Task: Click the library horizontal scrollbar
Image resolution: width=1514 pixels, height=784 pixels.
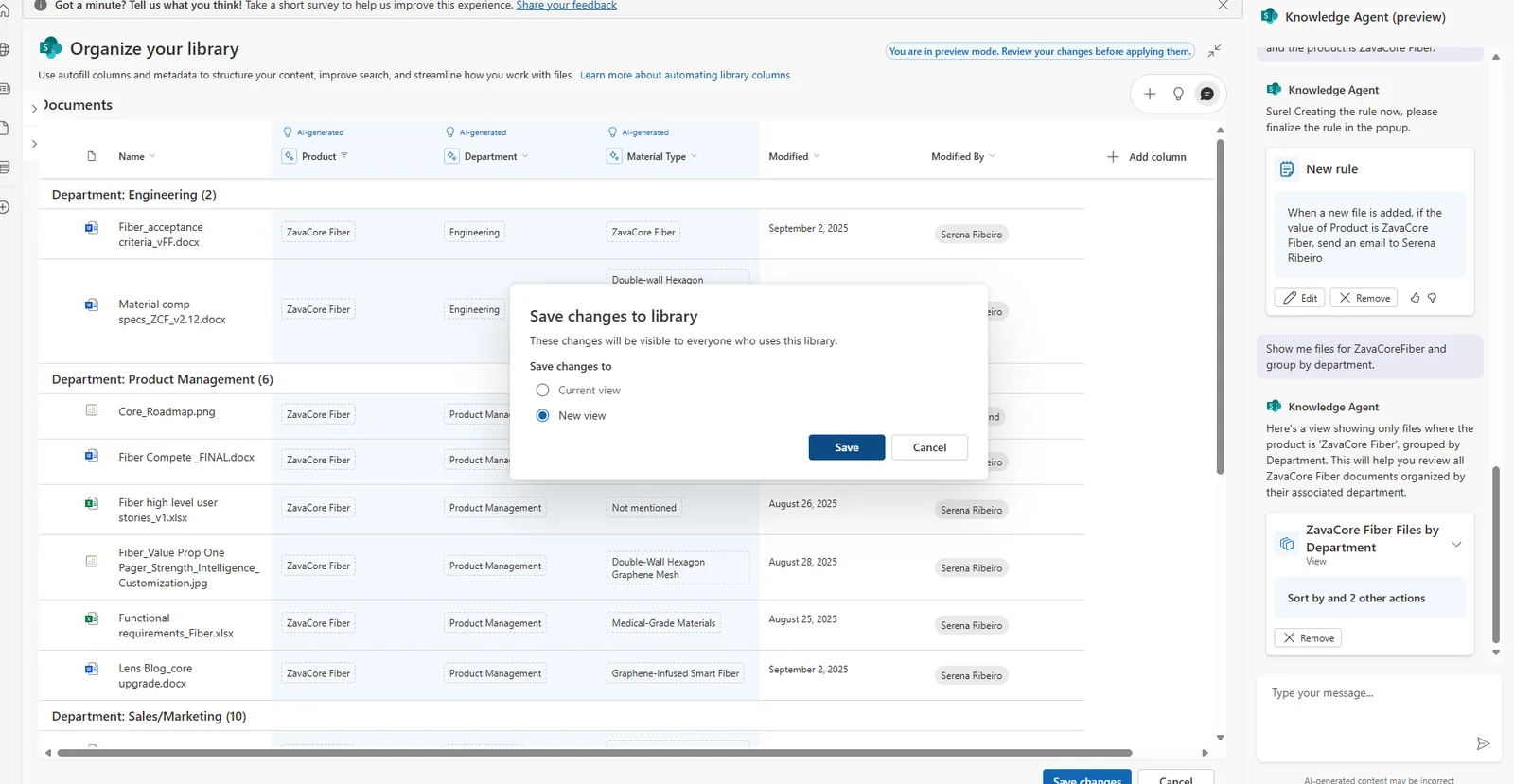Action: (594, 753)
